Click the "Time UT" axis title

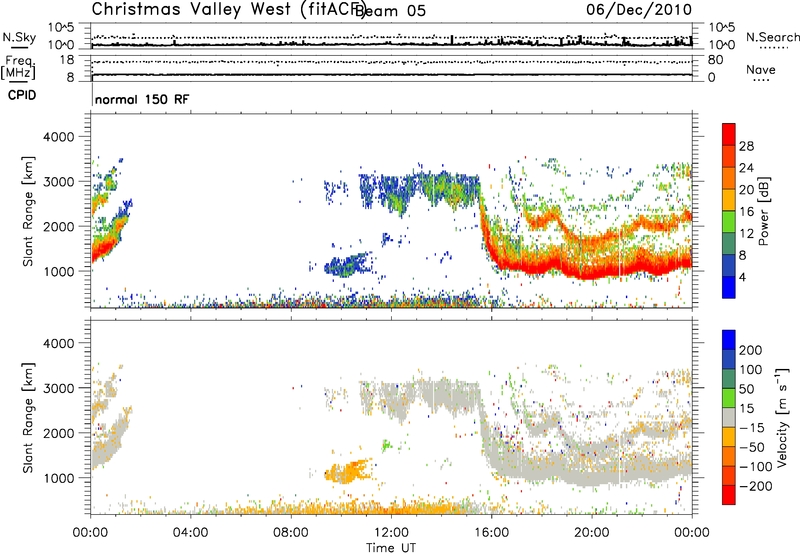(x=391, y=548)
